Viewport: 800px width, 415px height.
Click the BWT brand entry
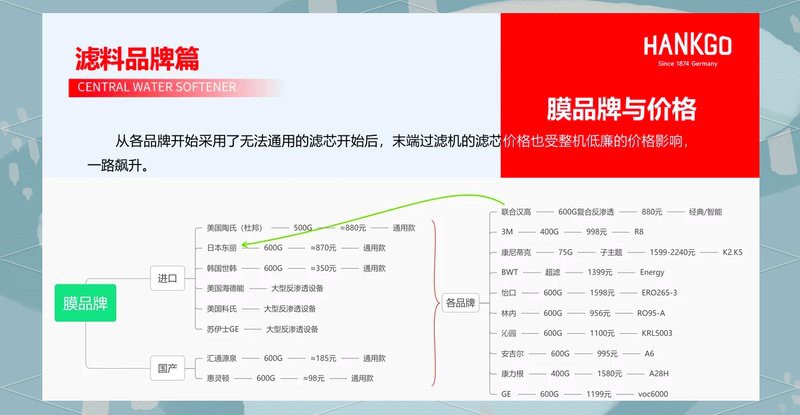click(509, 272)
